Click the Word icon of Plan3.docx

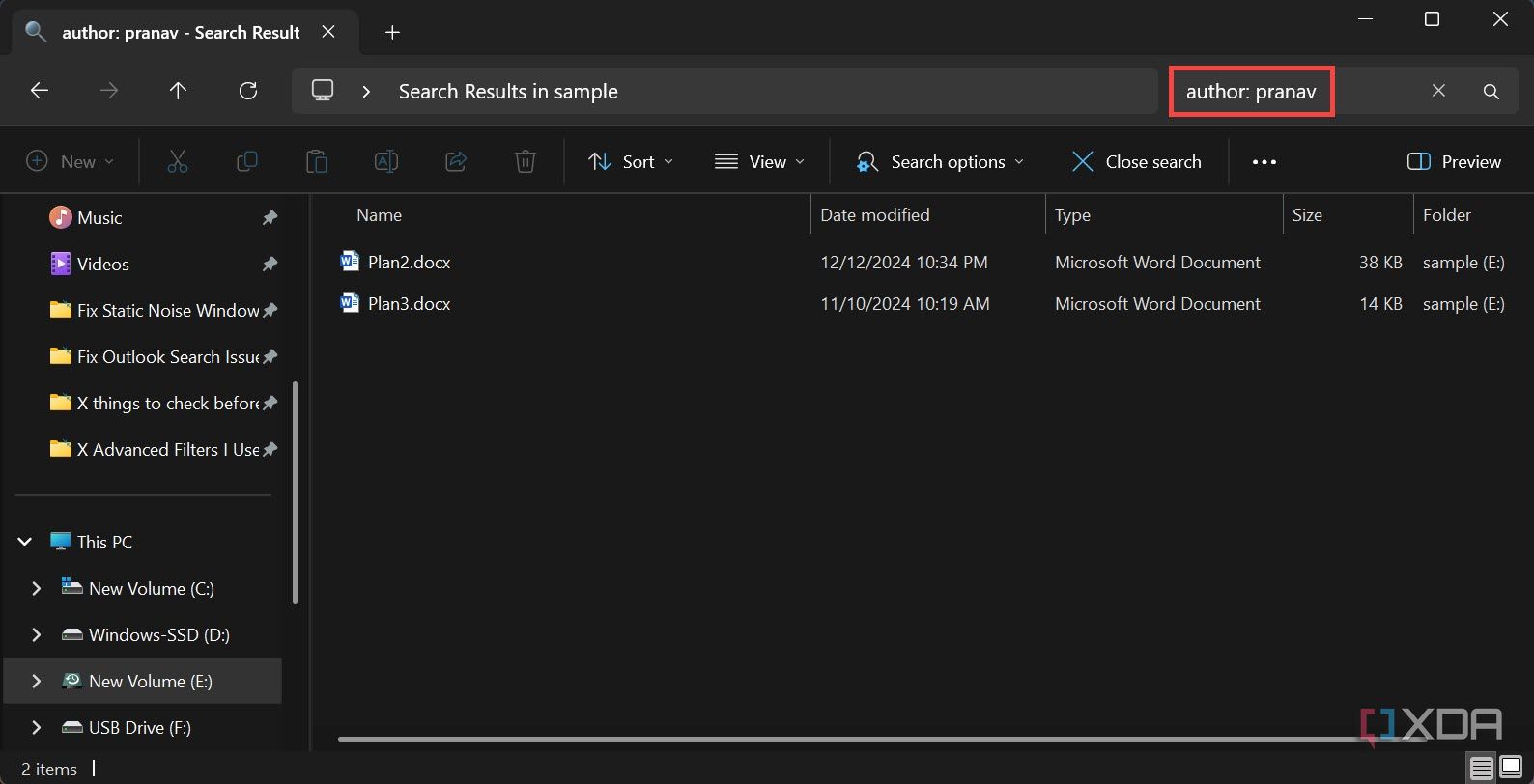[350, 303]
